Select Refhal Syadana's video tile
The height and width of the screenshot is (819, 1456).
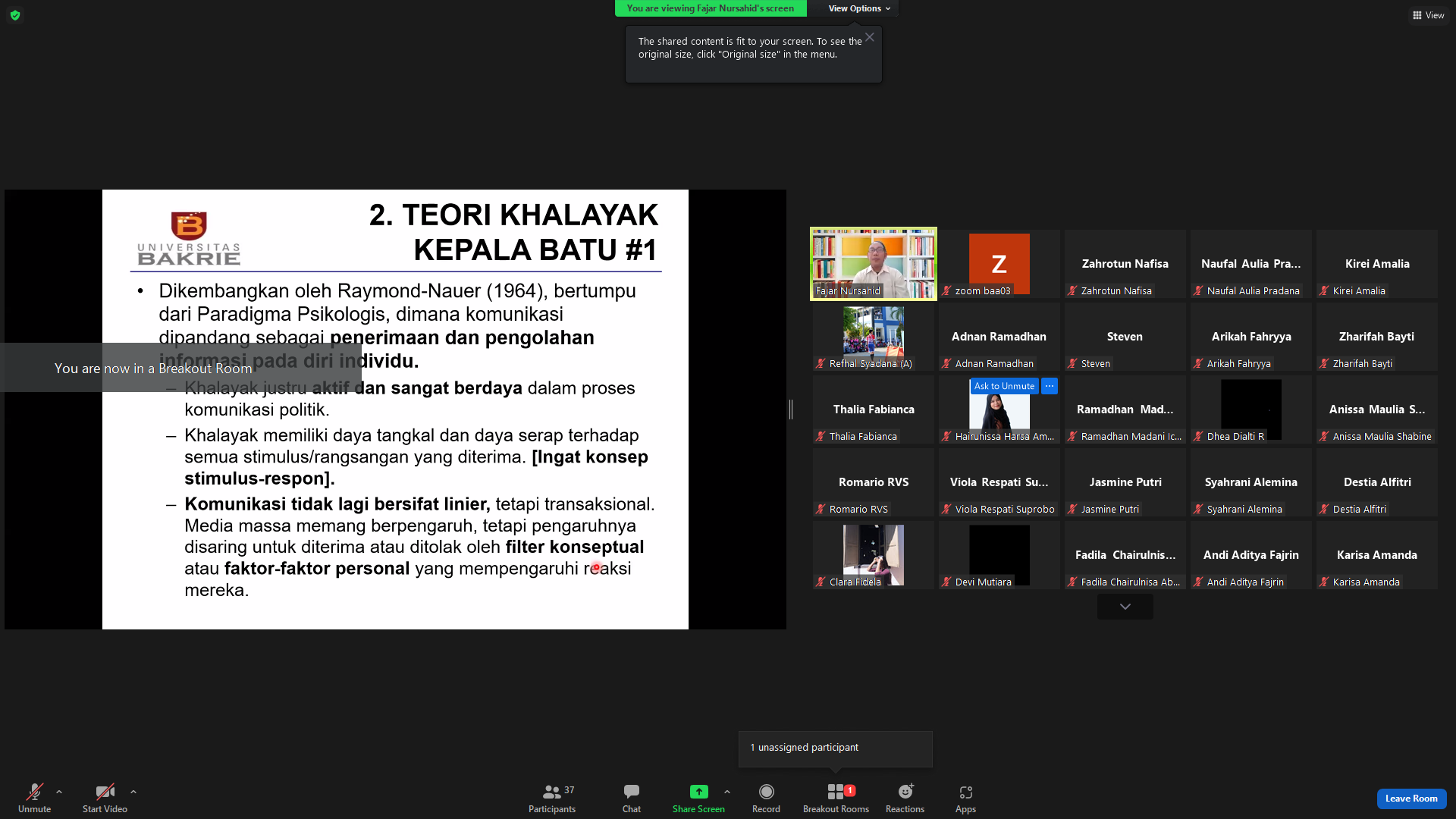pos(874,337)
